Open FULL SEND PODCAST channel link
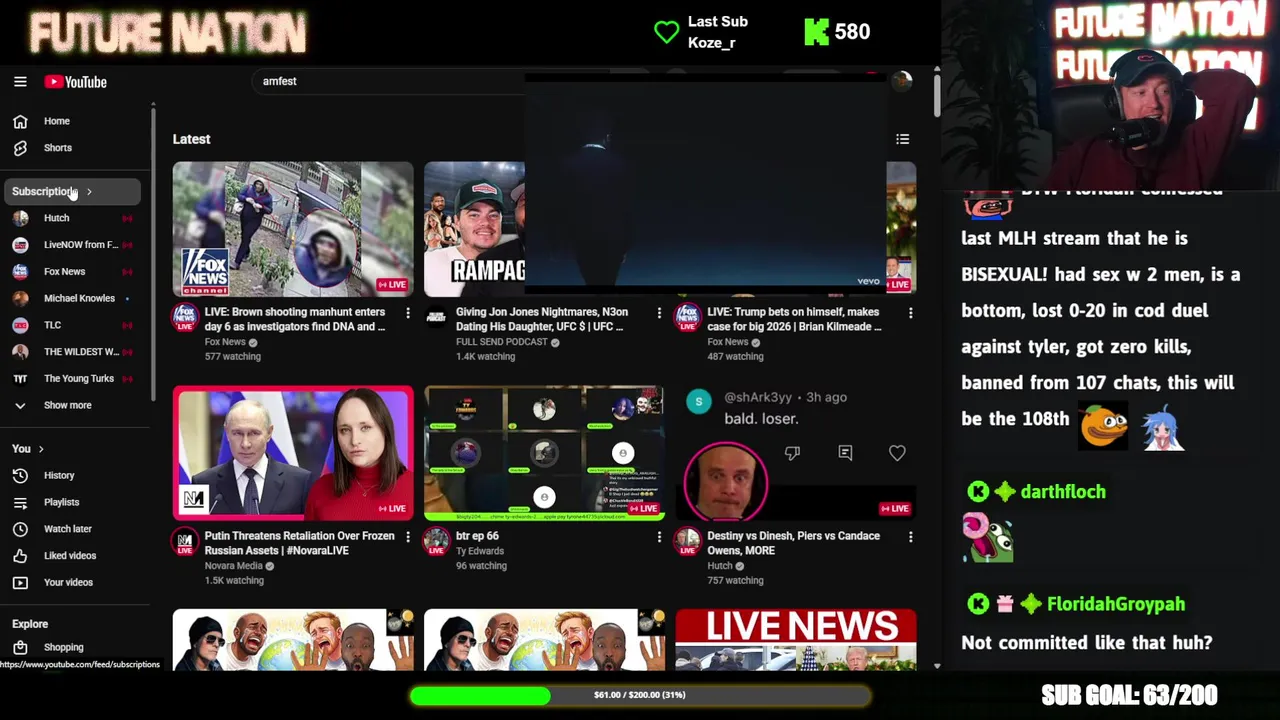1280x720 pixels. (502, 342)
